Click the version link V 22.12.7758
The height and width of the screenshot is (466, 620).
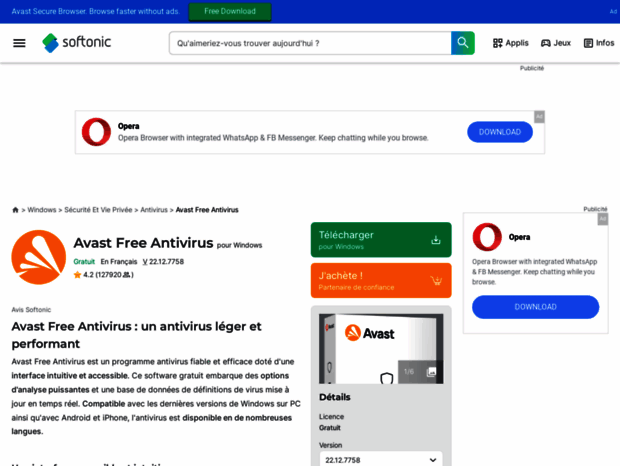[163, 262]
